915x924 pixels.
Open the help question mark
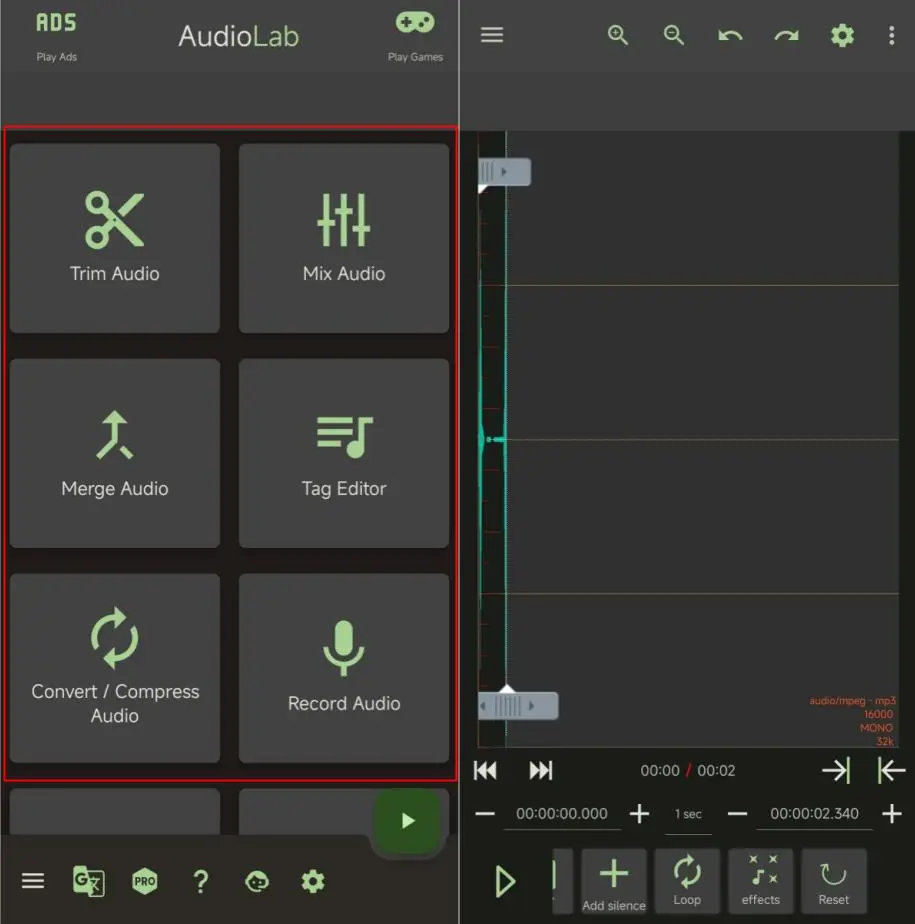pyautogui.click(x=201, y=882)
